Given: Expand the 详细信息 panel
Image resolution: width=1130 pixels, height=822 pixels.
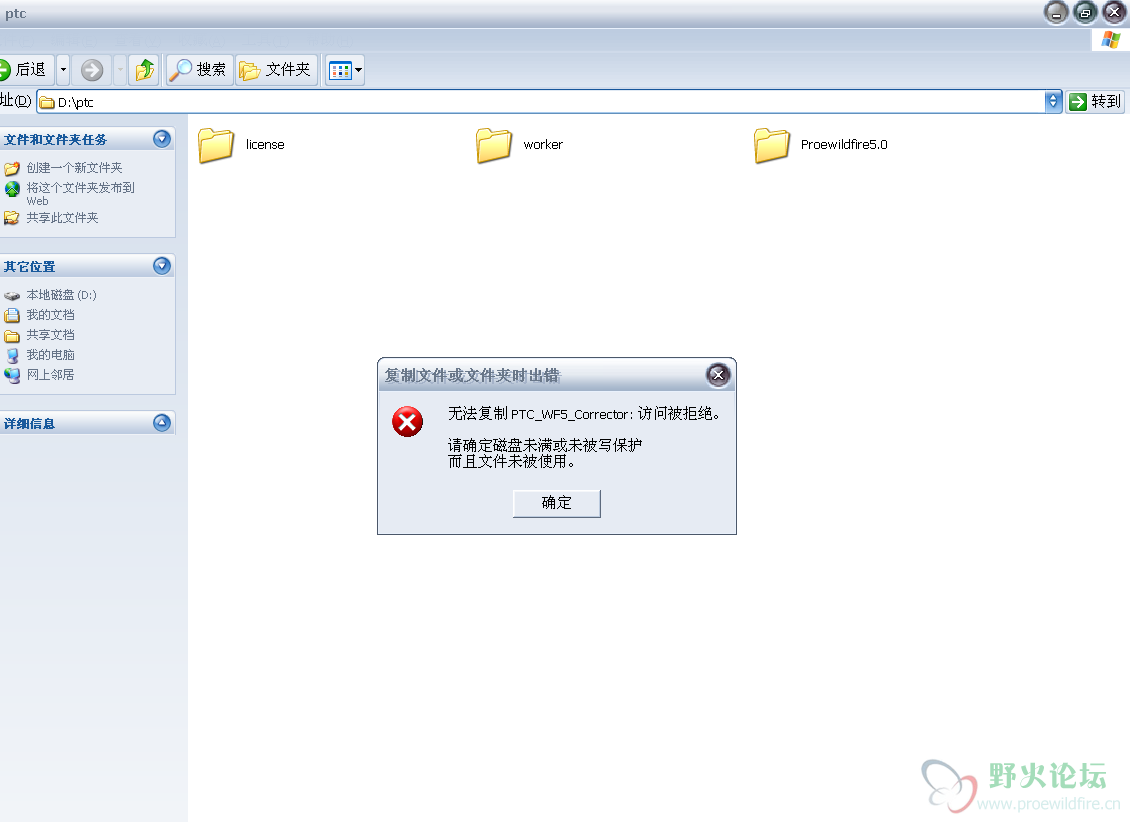Looking at the screenshot, I should point(162,423).
